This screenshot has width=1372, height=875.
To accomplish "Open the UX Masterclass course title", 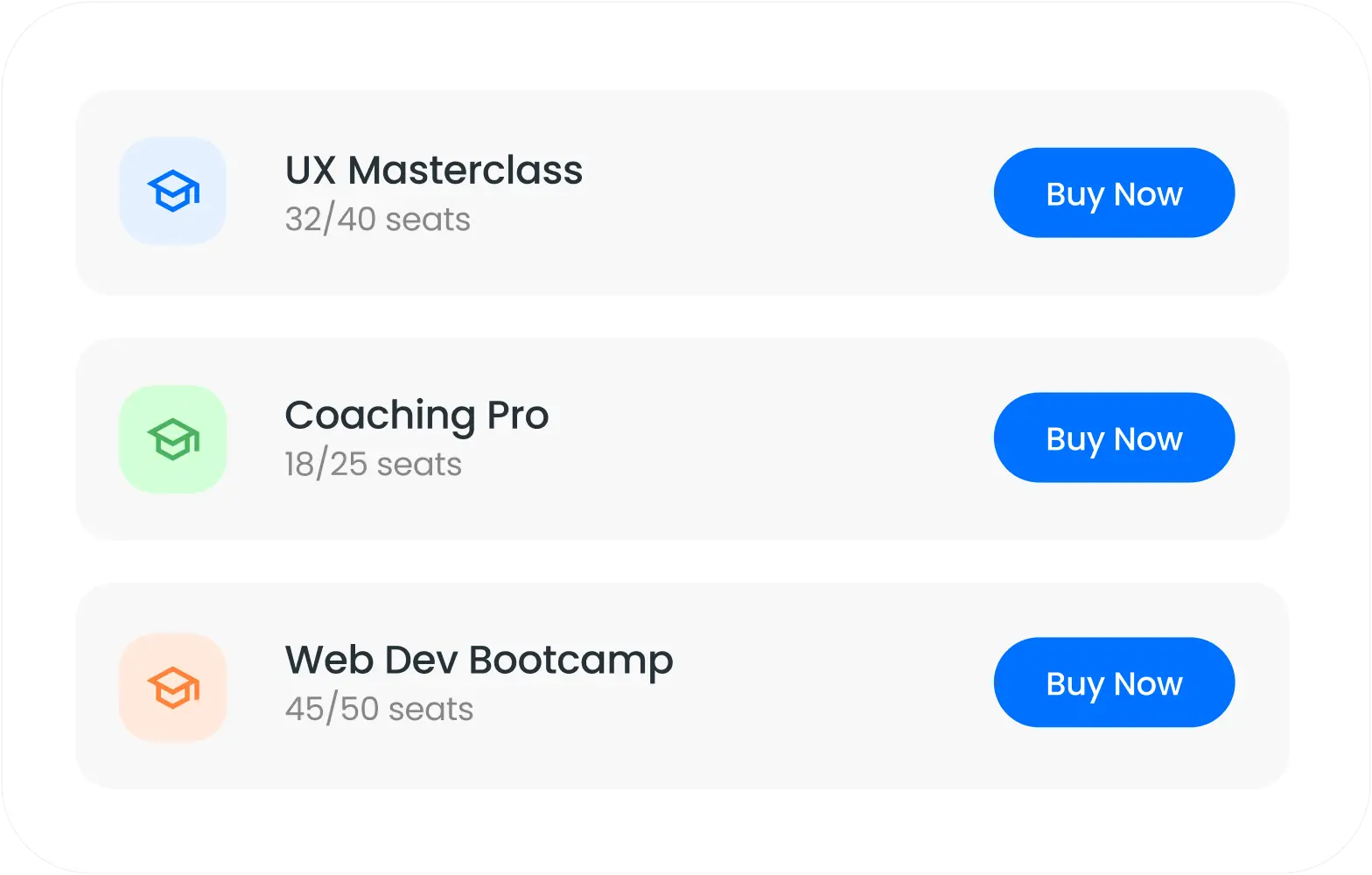I will point(433,171).
